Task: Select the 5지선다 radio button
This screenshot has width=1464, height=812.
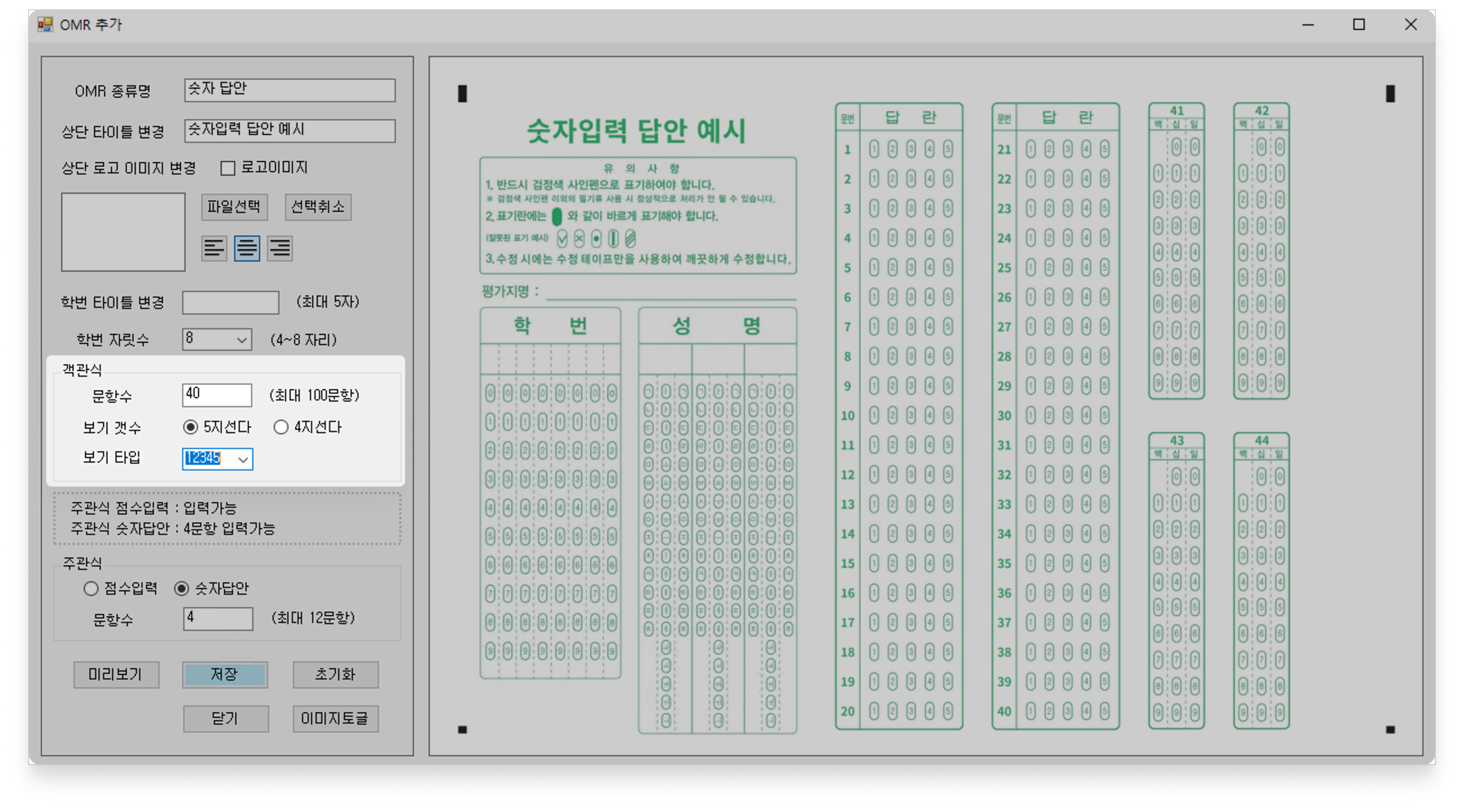Action: pyautogui.click(x=190, y=427)
